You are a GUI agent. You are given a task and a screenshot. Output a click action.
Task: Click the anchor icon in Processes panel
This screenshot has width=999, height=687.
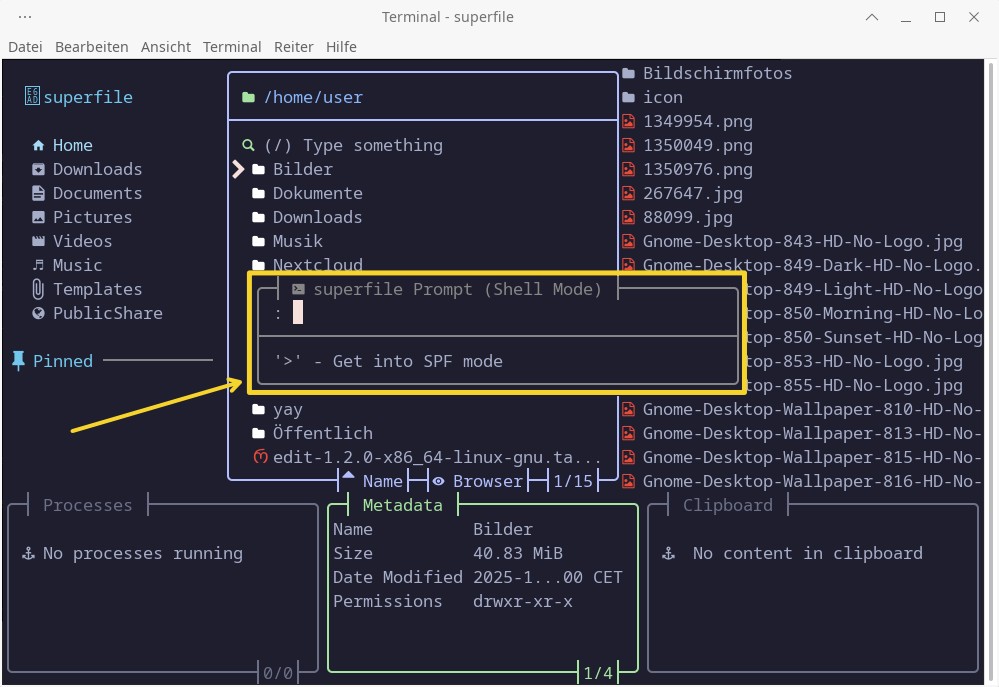(x=28, y=553)
